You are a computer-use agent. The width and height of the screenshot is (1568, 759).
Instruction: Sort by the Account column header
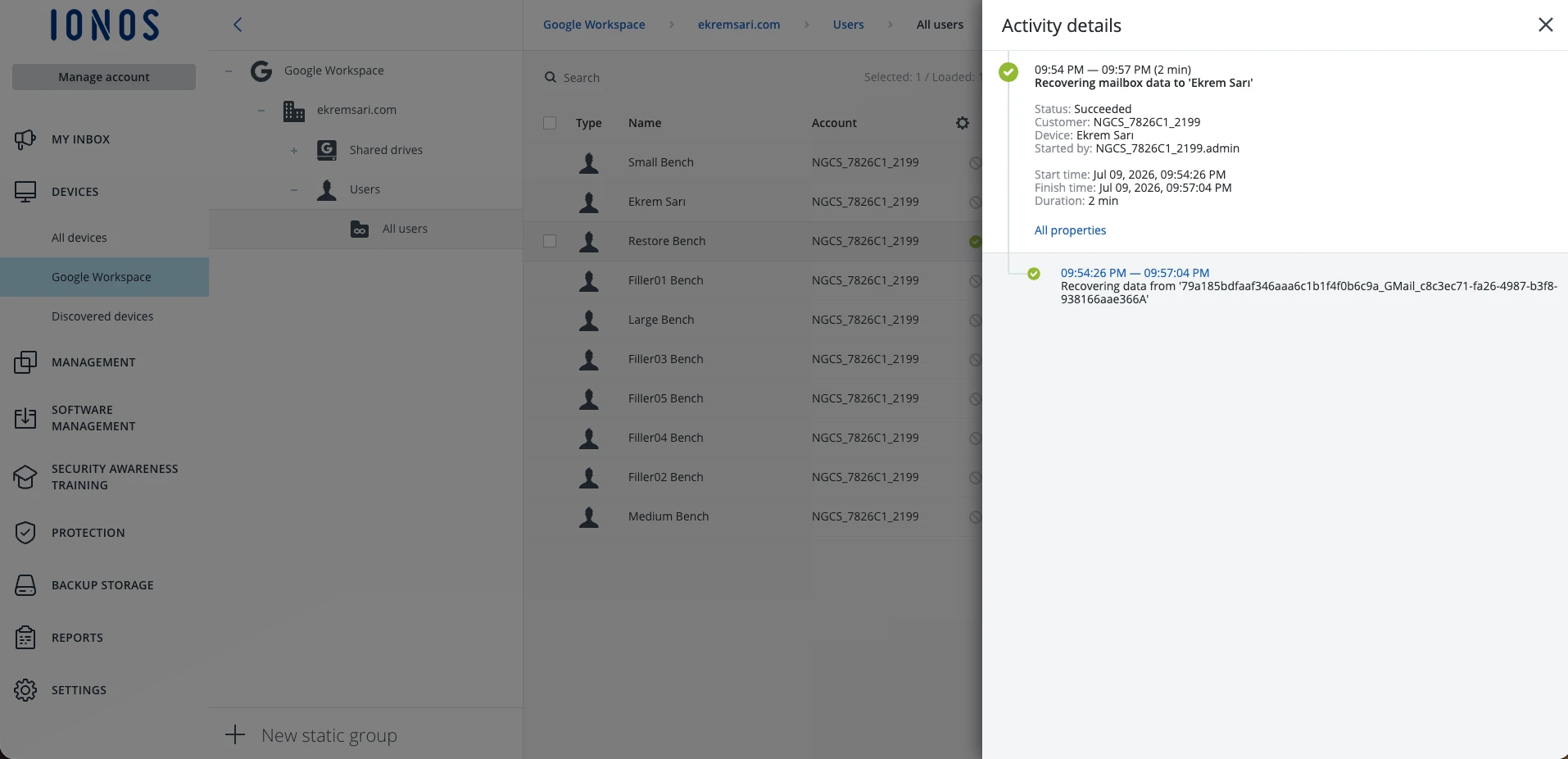[x=834, y=123]
